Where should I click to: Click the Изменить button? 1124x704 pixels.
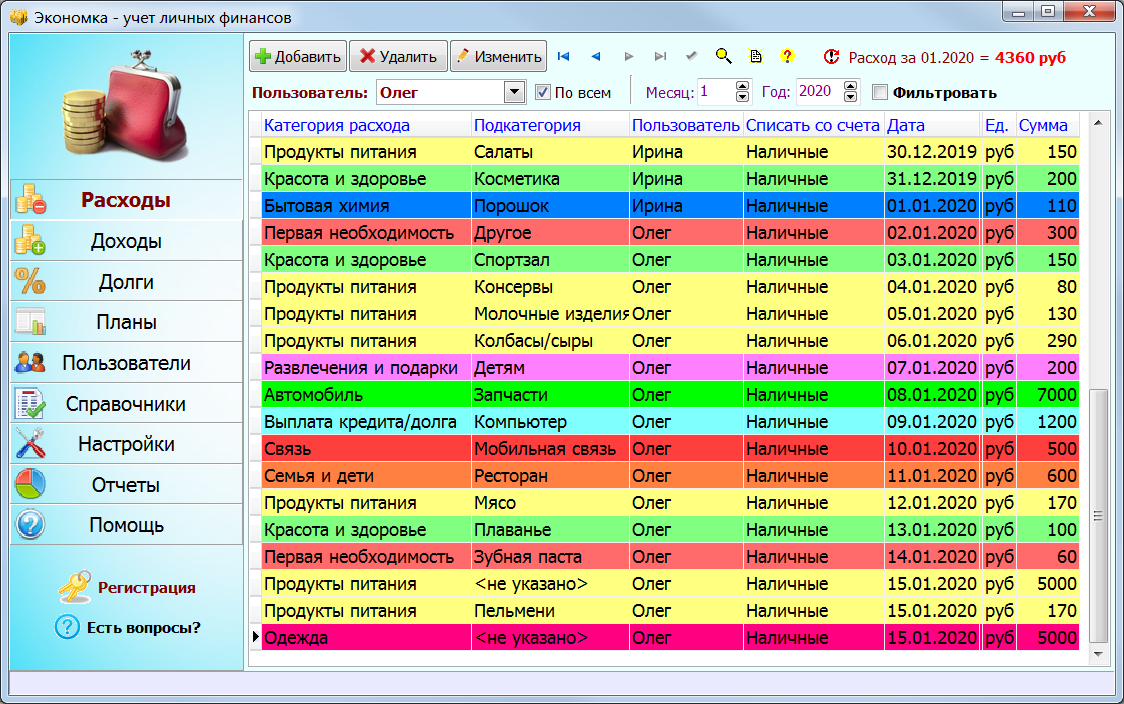[x=498, y=57]
